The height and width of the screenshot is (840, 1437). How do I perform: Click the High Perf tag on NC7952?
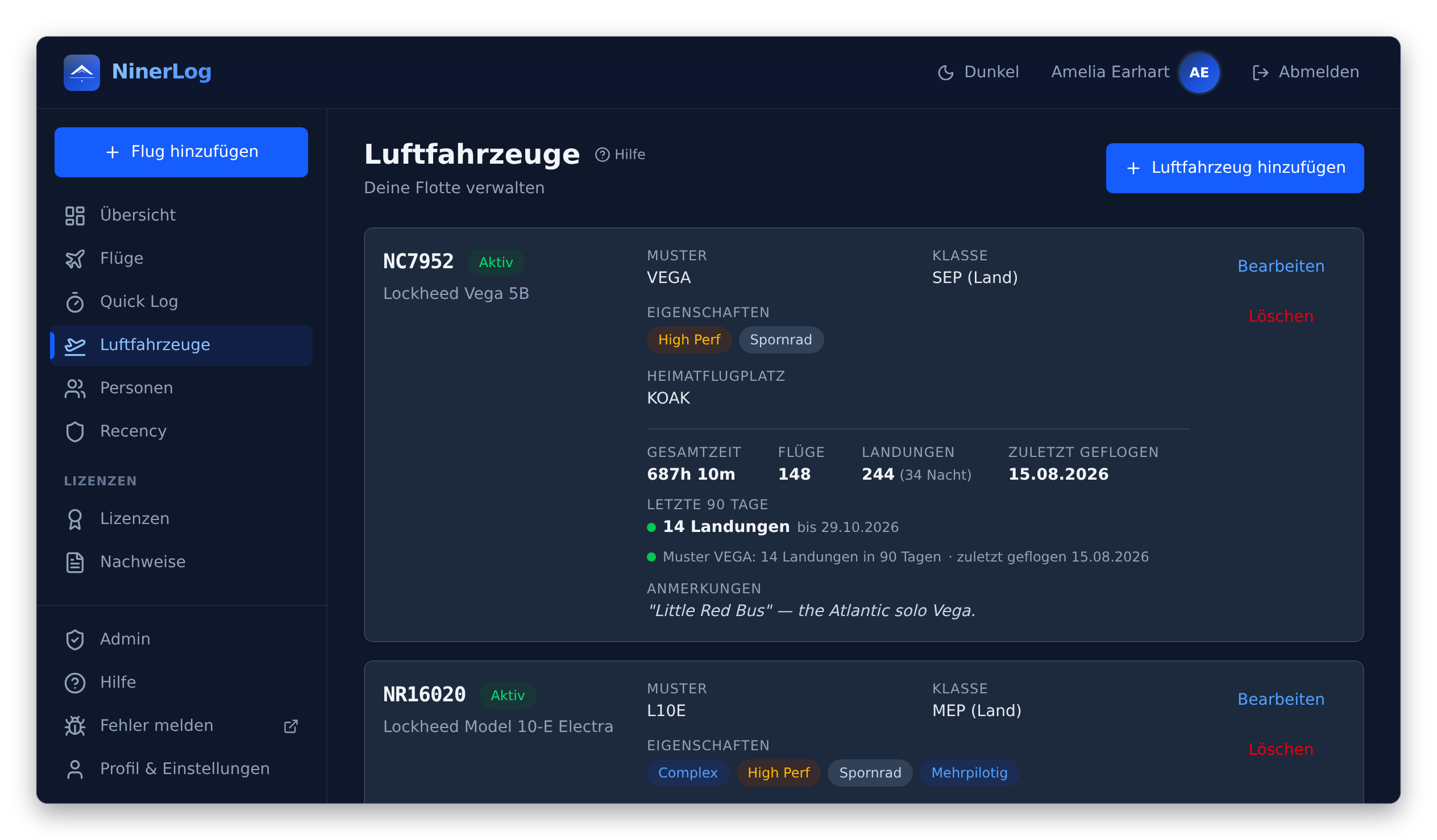(x=689, y=340)
